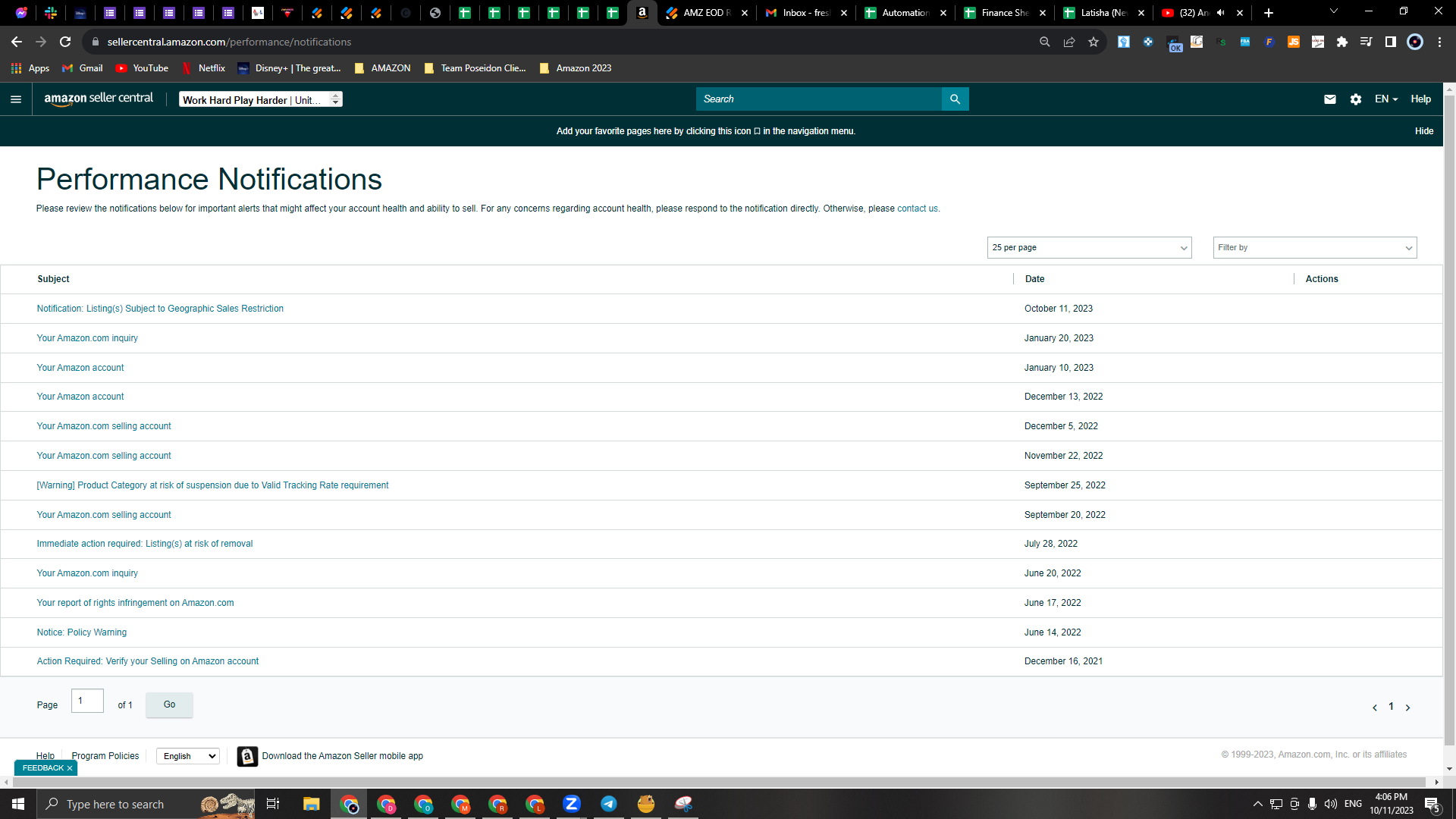Screen dimensions: 1456x819
Task: Open the contact us link
Action: [x=918, y=209]
